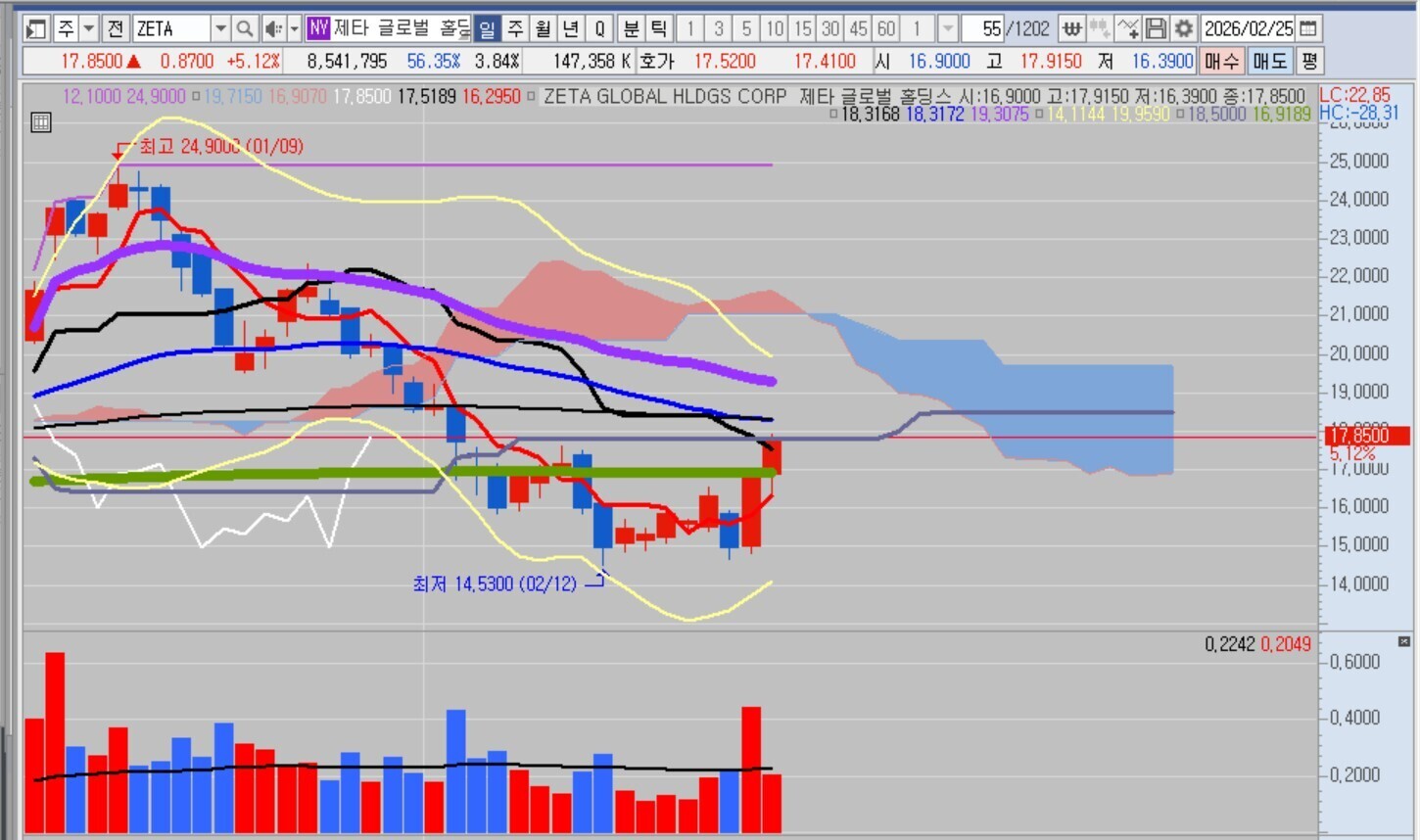1420x840 pixels.
Task: Toggle the side panel layout icon
Action: click(x=36, y=28)
